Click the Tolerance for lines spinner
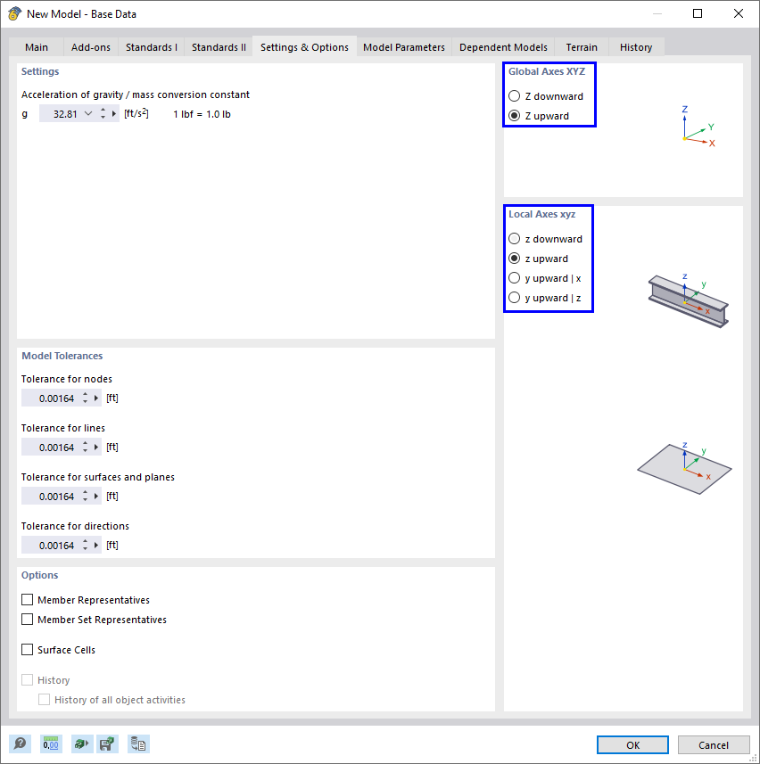This screenshot has height=764, width=760. tap(85, 447)
